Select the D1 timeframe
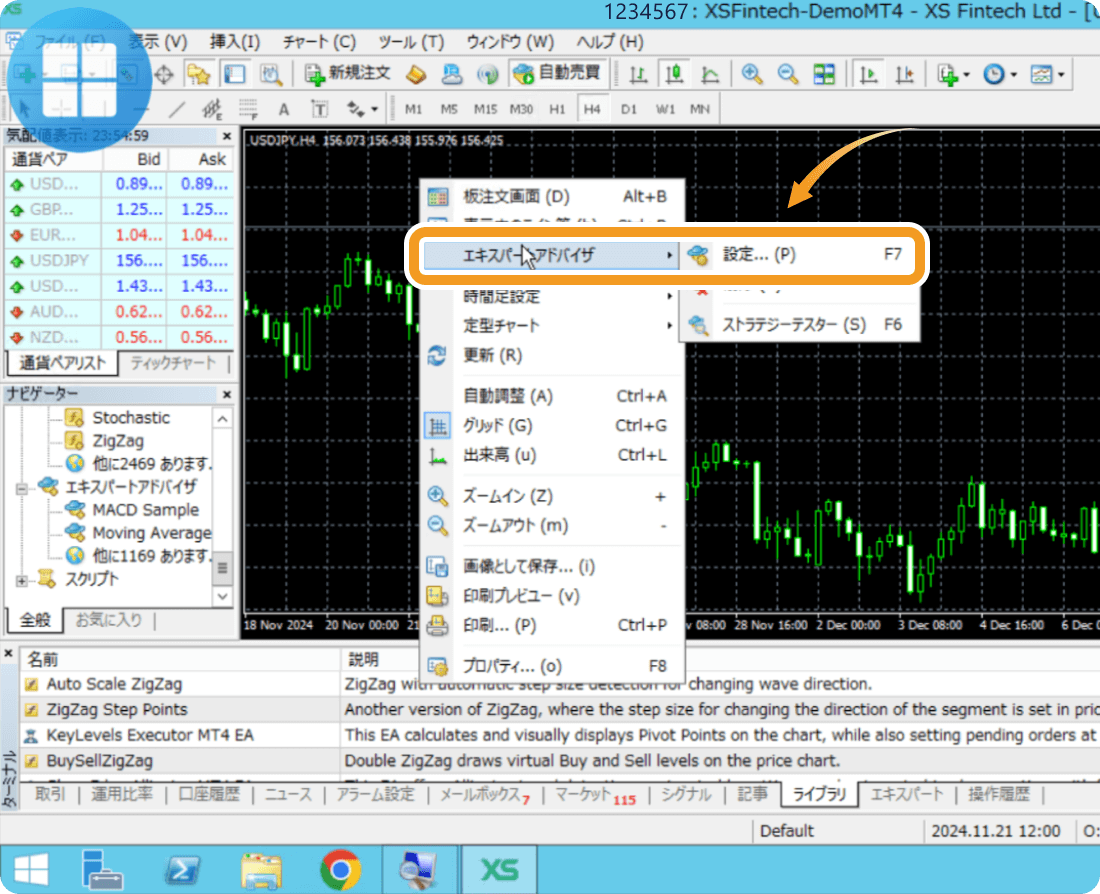 pos(629,109)
